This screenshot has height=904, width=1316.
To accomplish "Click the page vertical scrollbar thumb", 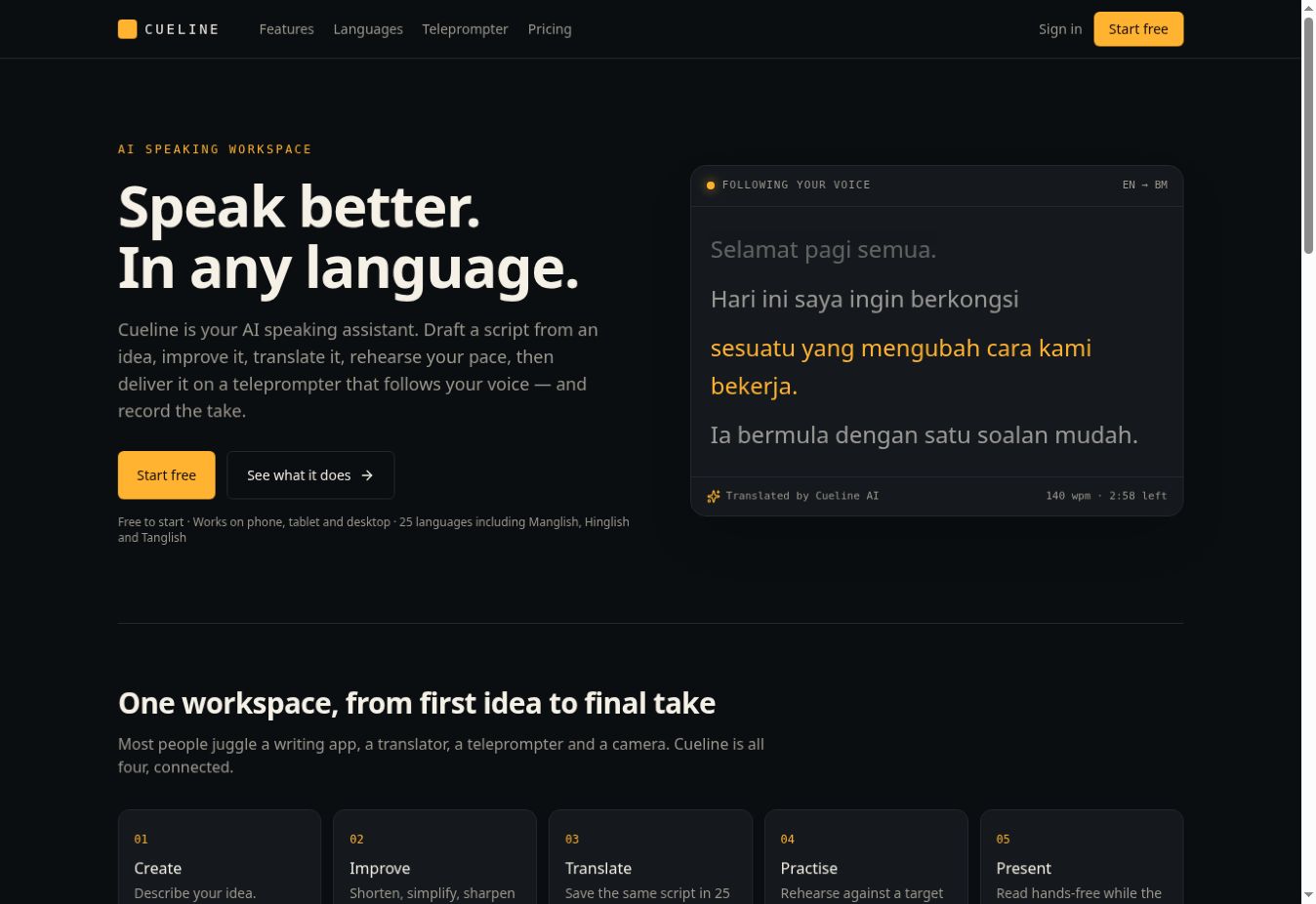I will pyautogui.click(x=1308, y=135).
